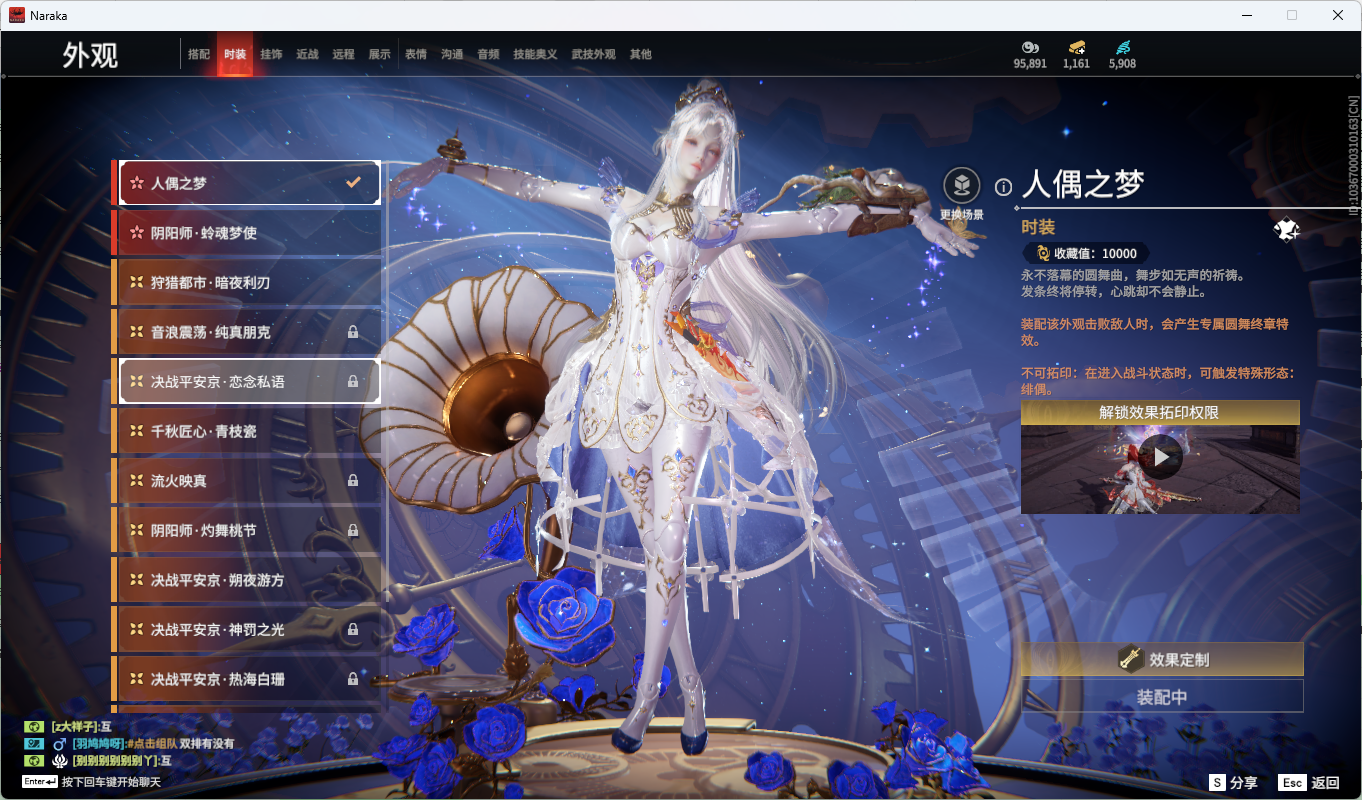
Task: Click the lock icon on 决战平安京·神罚之光
Action: [x=353, y=630]
